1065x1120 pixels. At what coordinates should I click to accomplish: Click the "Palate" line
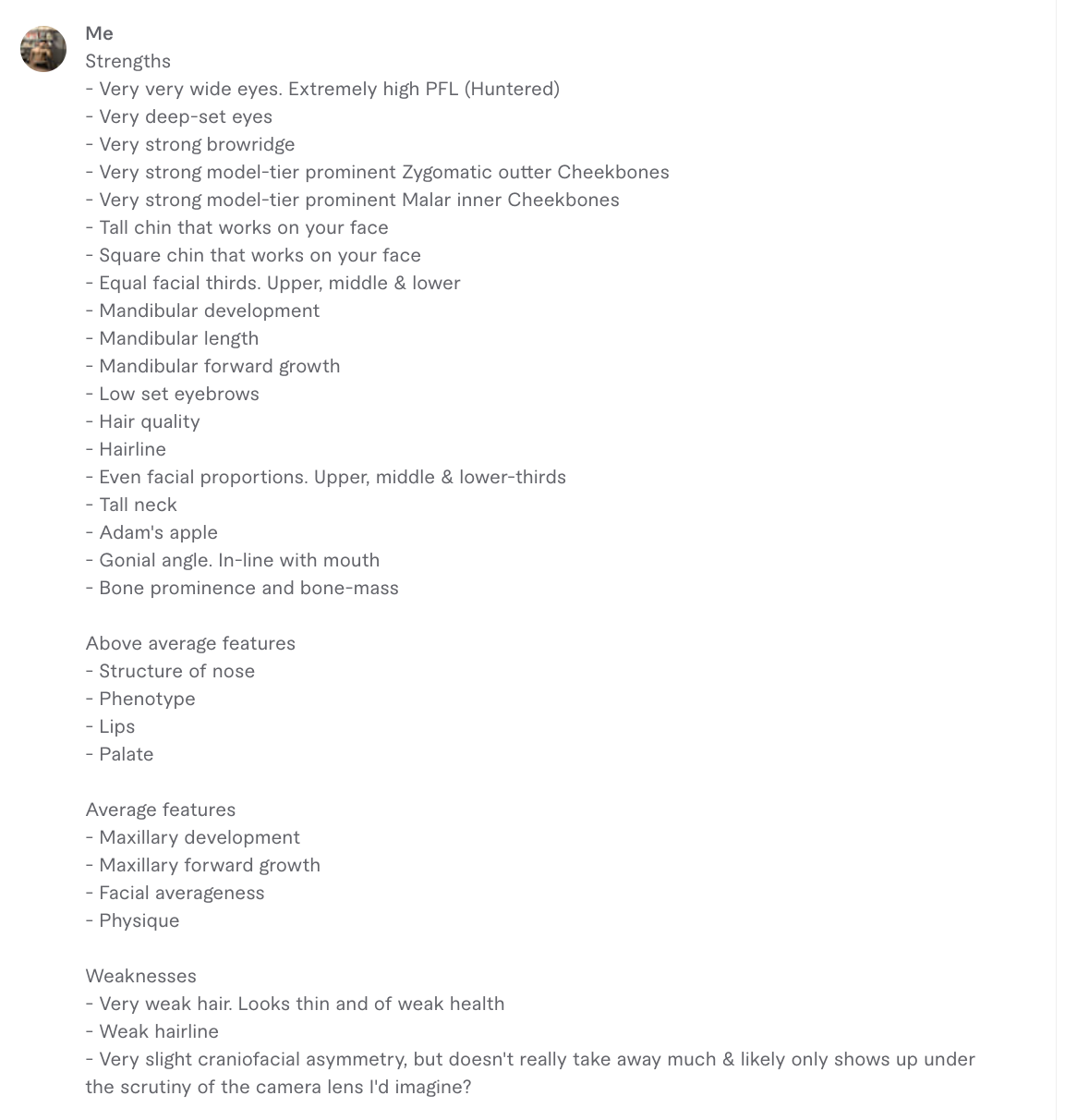119,754
